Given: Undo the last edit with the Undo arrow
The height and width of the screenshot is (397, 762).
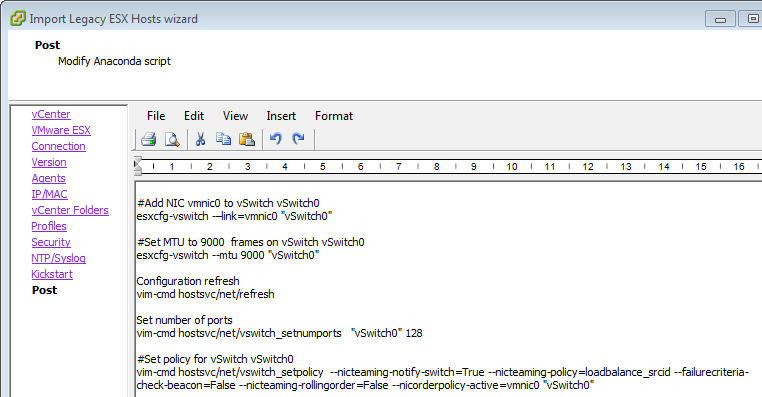Looking at the screenshot, I should tap(276, 139).
